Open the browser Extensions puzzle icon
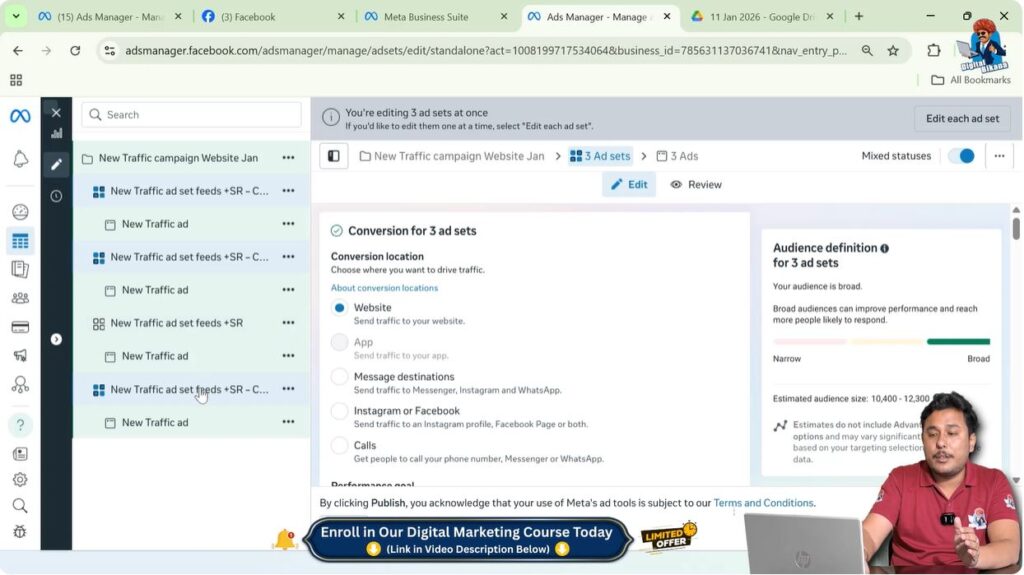 point(933,50)
